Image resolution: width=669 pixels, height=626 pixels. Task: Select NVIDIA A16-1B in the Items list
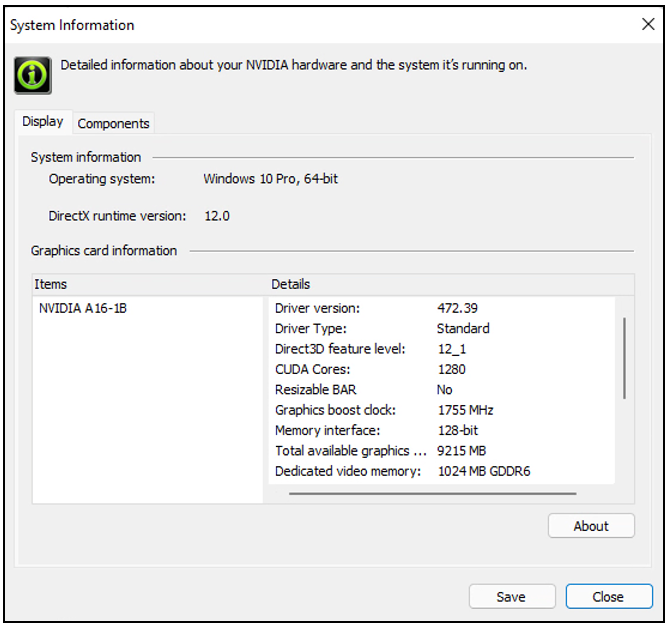tap(83, 308)
